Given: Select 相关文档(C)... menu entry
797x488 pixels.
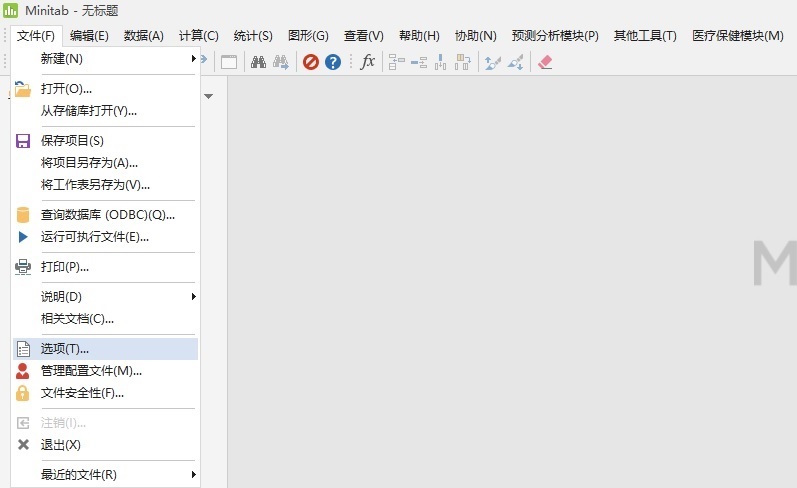Looking at the screenshot, I should pos(105,319).
